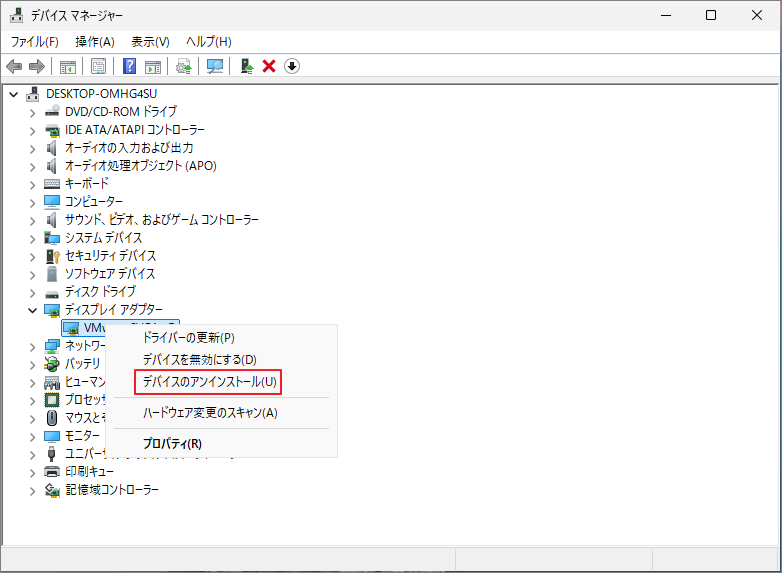Expand the ソフトウェア デバイス category
Viewport: 782px width, 573px height.
[32, 275]
